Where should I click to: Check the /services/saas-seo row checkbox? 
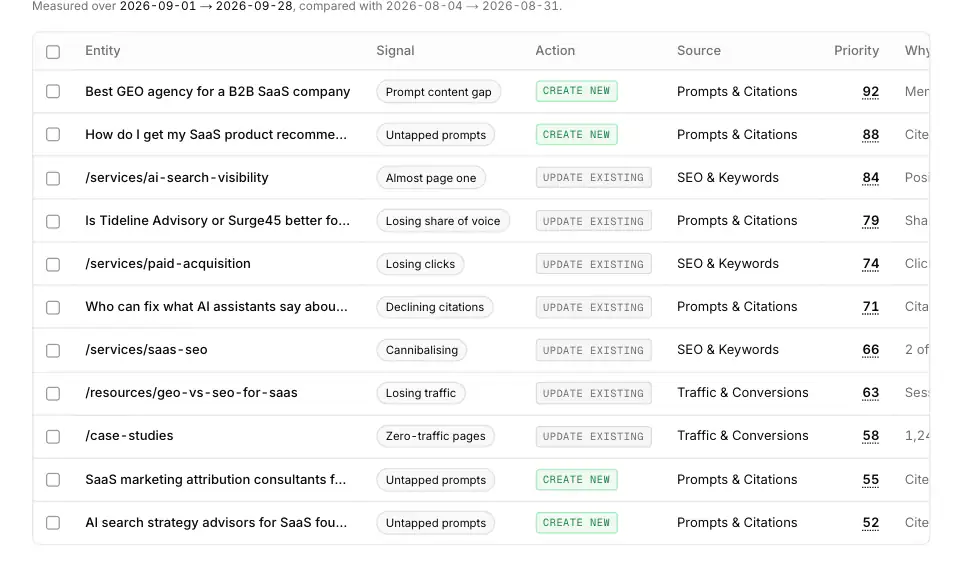[53, 350]
